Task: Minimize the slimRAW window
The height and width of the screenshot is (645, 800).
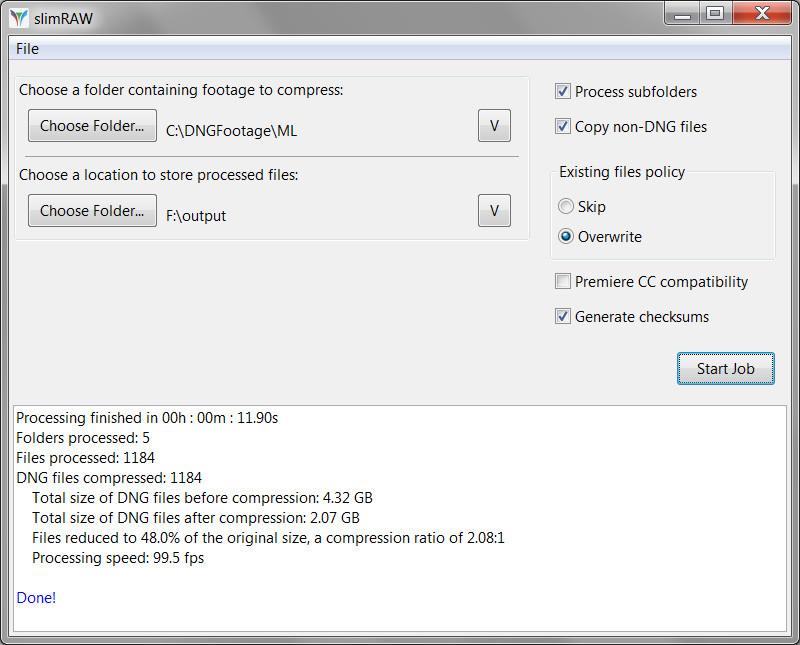Action: point(682,14)
